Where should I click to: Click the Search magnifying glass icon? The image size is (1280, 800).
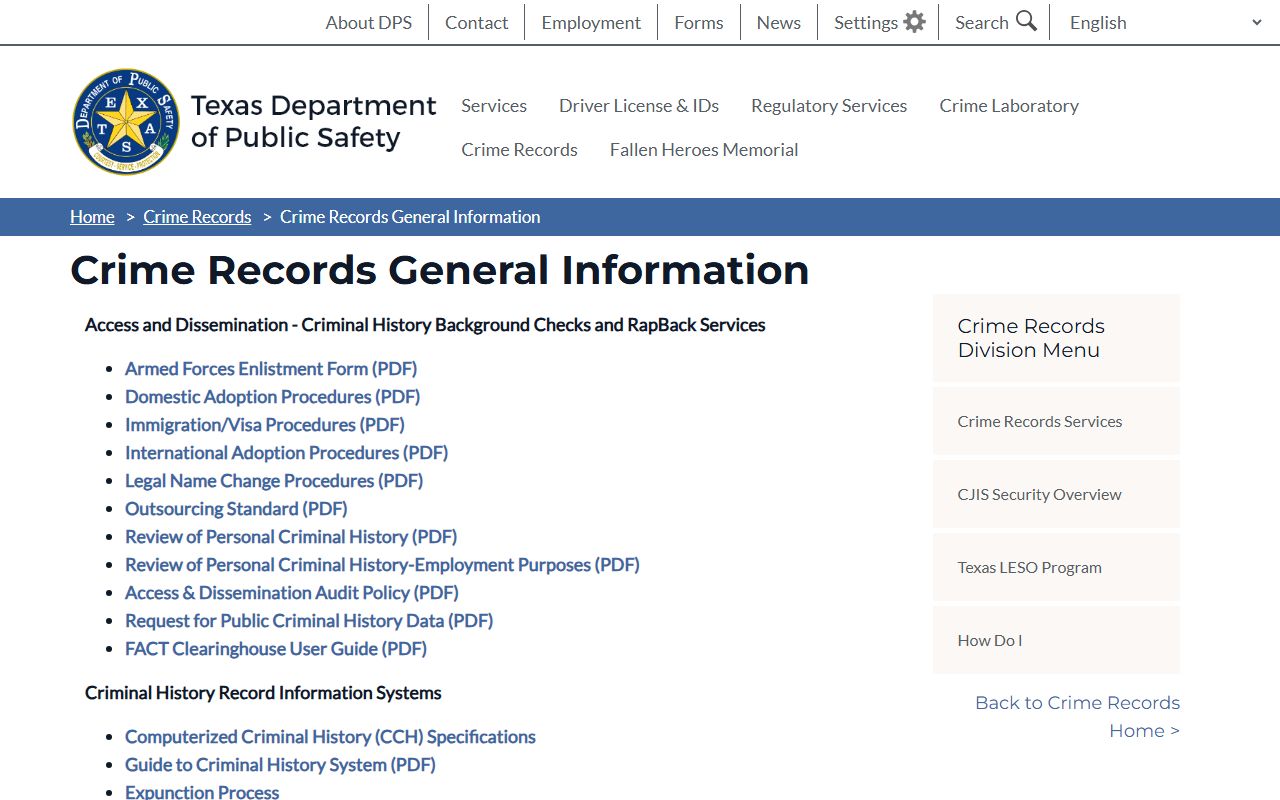(1026, 21)
